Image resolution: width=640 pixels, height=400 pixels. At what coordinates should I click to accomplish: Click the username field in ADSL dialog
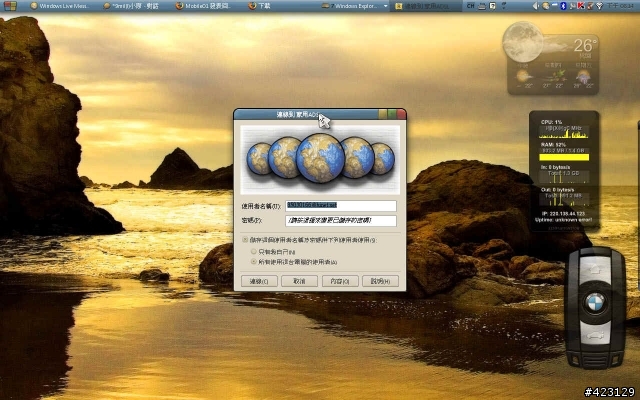point(341,205)
